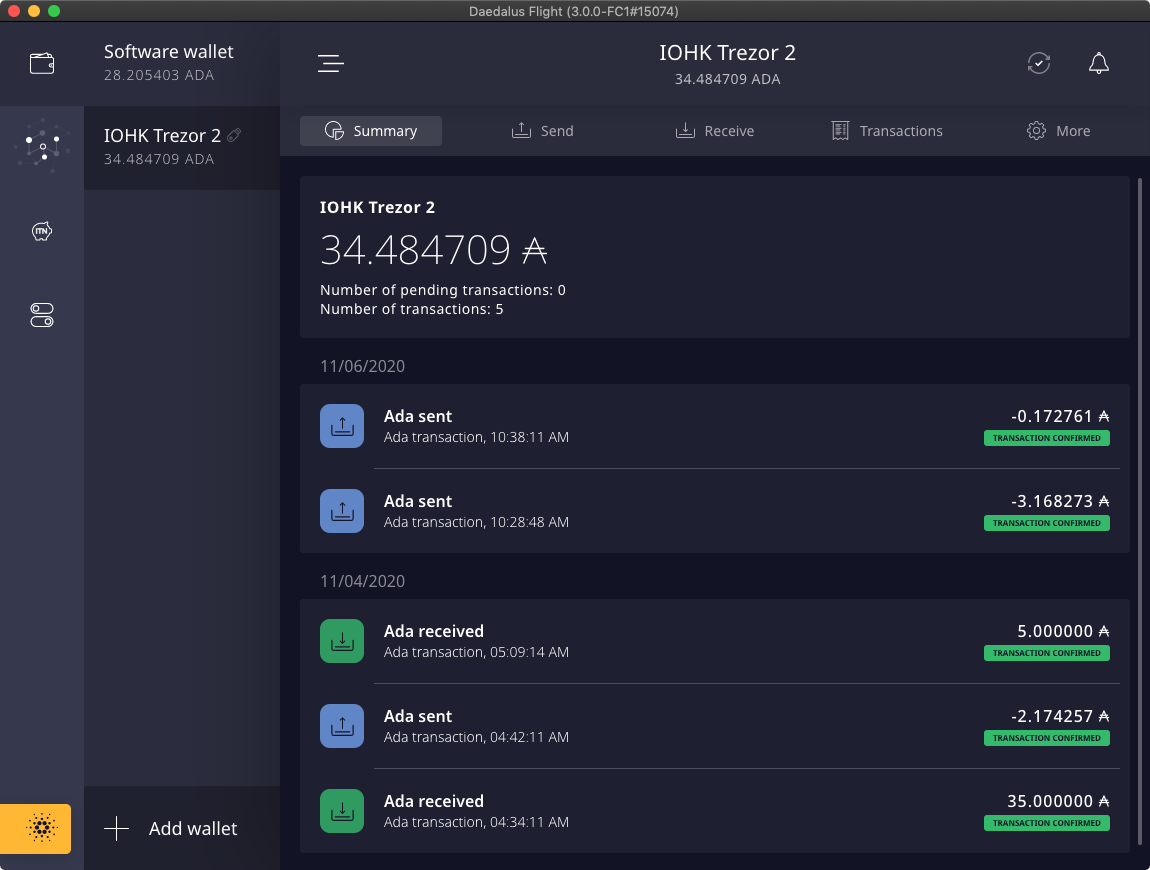Click the confirmed badge under -0.172761
The image size is (1150, 870).
[x=1047, y=438]
